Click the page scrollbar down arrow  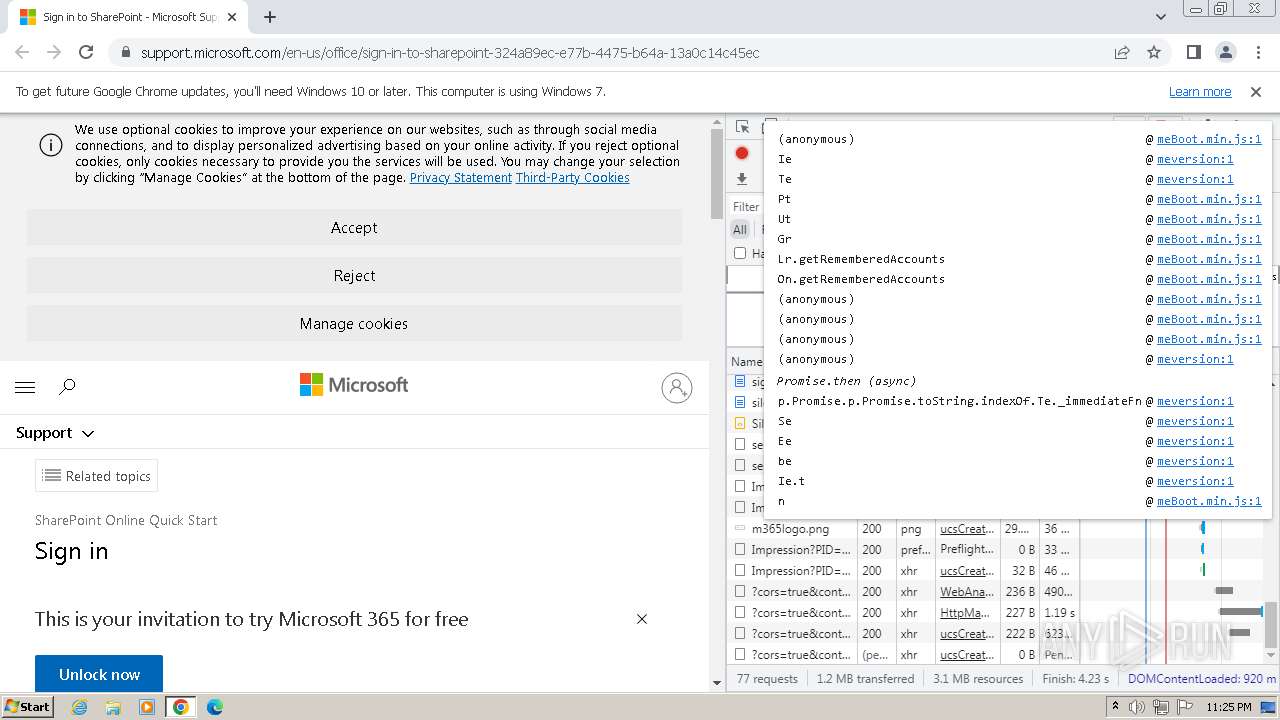click(717, 683)
